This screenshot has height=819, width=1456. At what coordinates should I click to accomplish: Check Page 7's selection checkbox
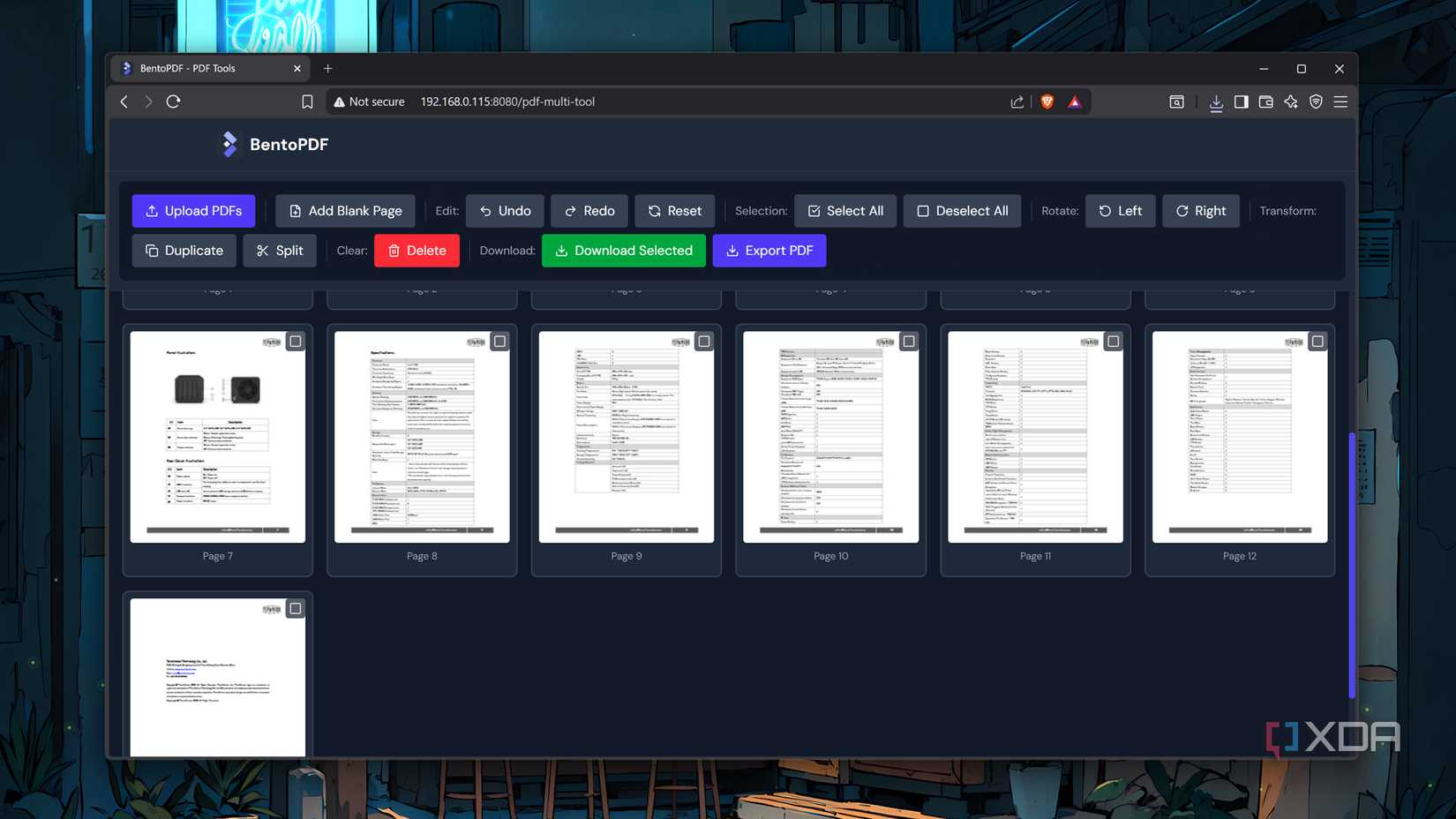pyautogui.click(x=295, y=341)
